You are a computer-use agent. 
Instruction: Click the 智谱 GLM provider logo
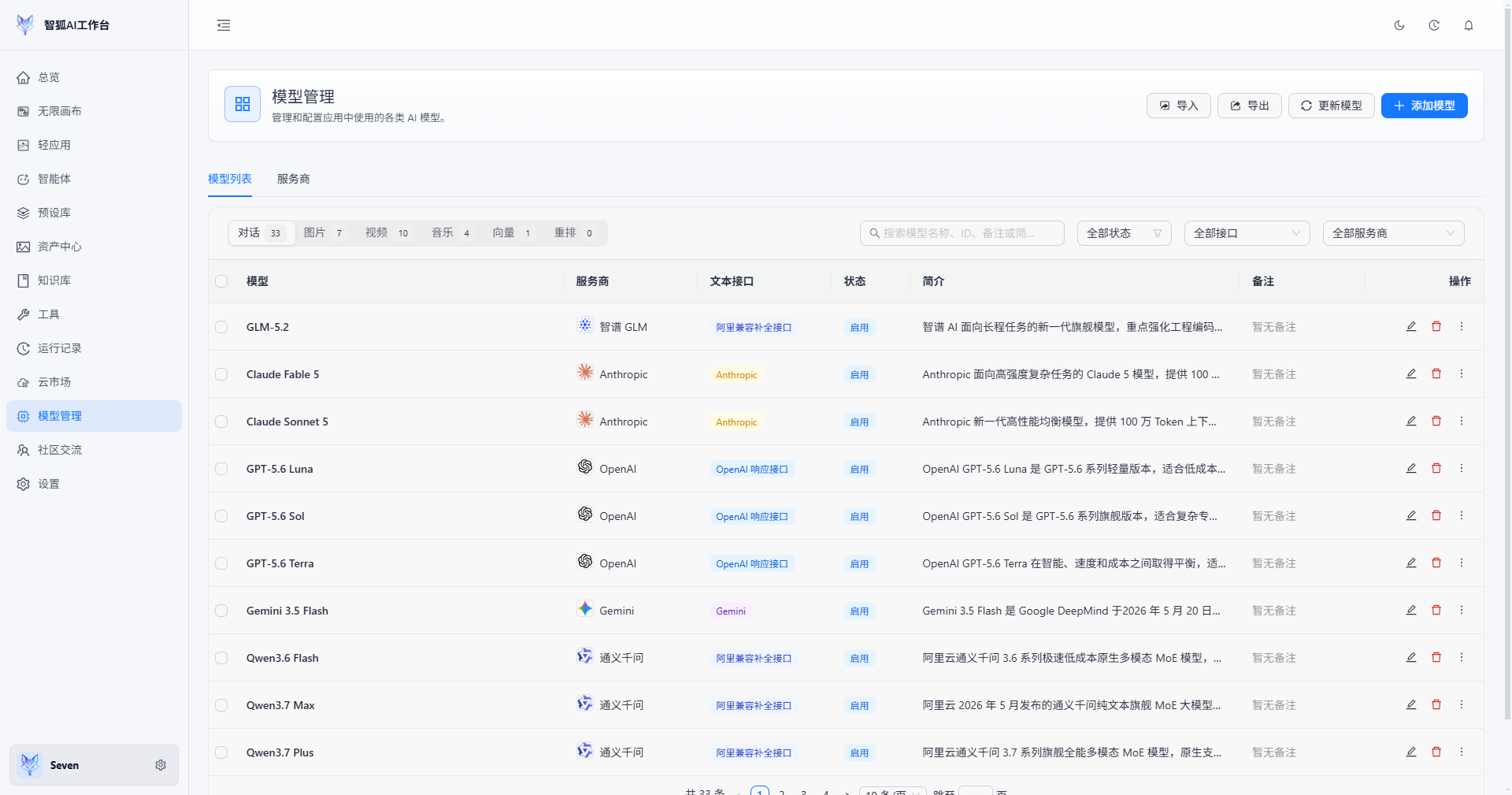tap(585, 325)
